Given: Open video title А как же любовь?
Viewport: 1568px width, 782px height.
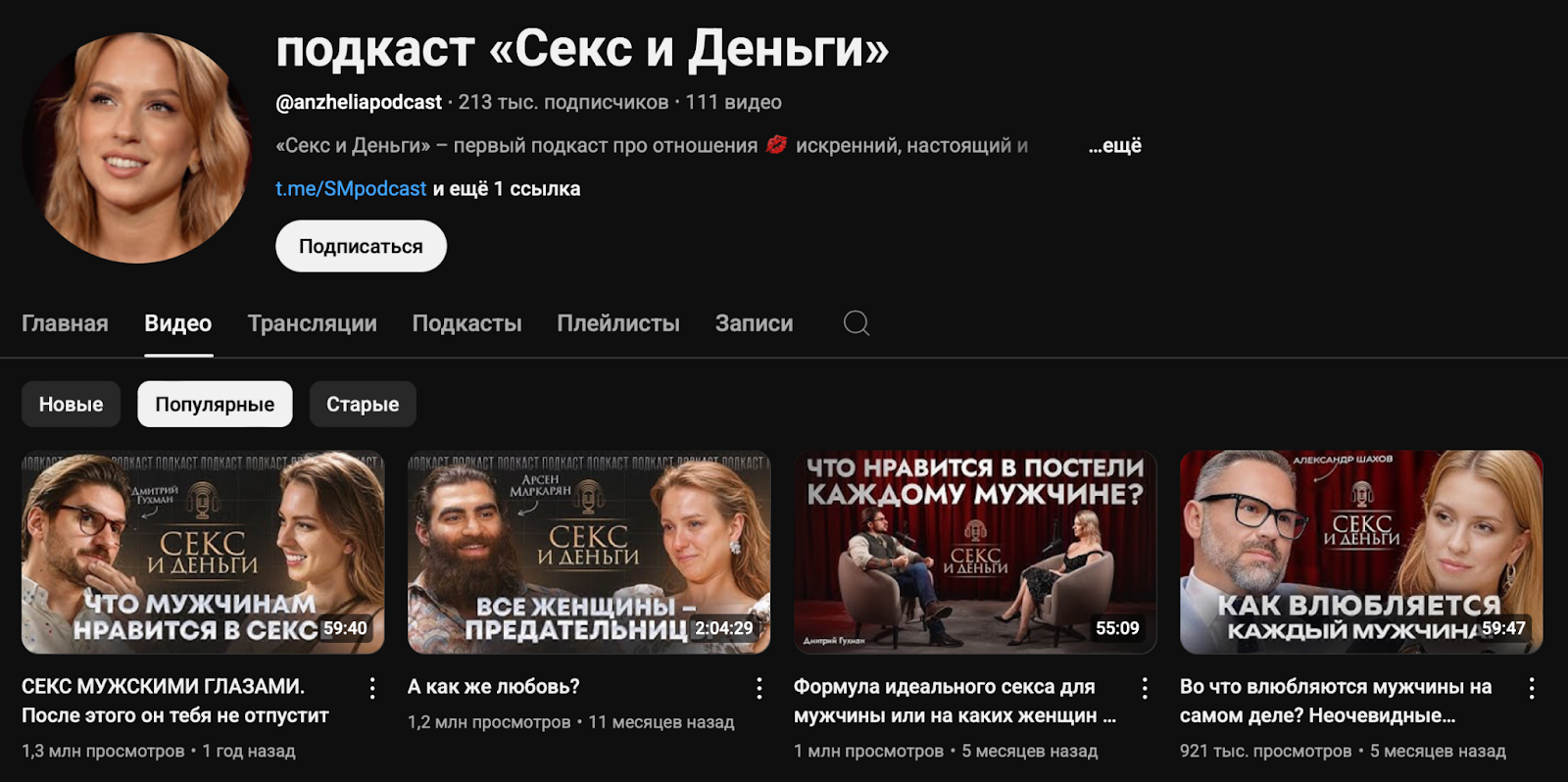Looking at the screenshot, I should click(x=494, y=687).
